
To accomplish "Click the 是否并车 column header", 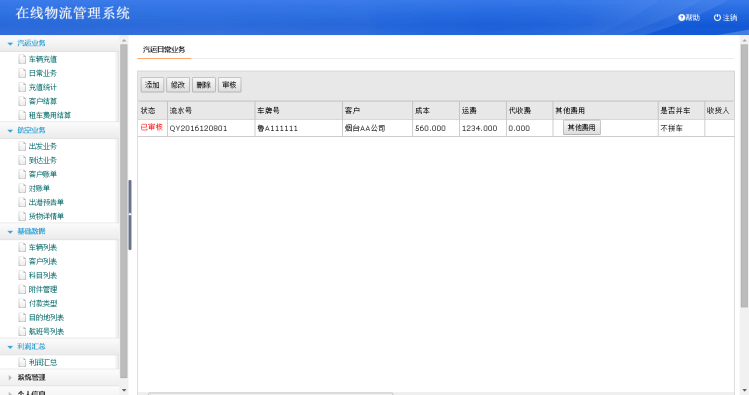I will [681, 110].
